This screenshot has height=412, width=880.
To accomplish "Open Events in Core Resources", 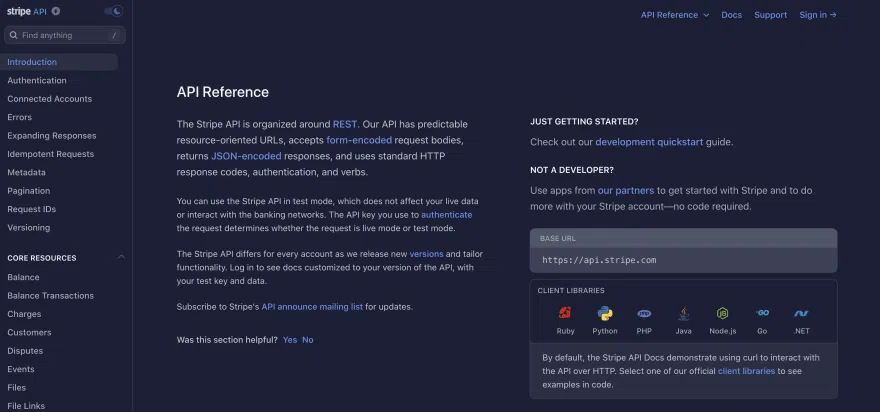I will tap(21, 369).
